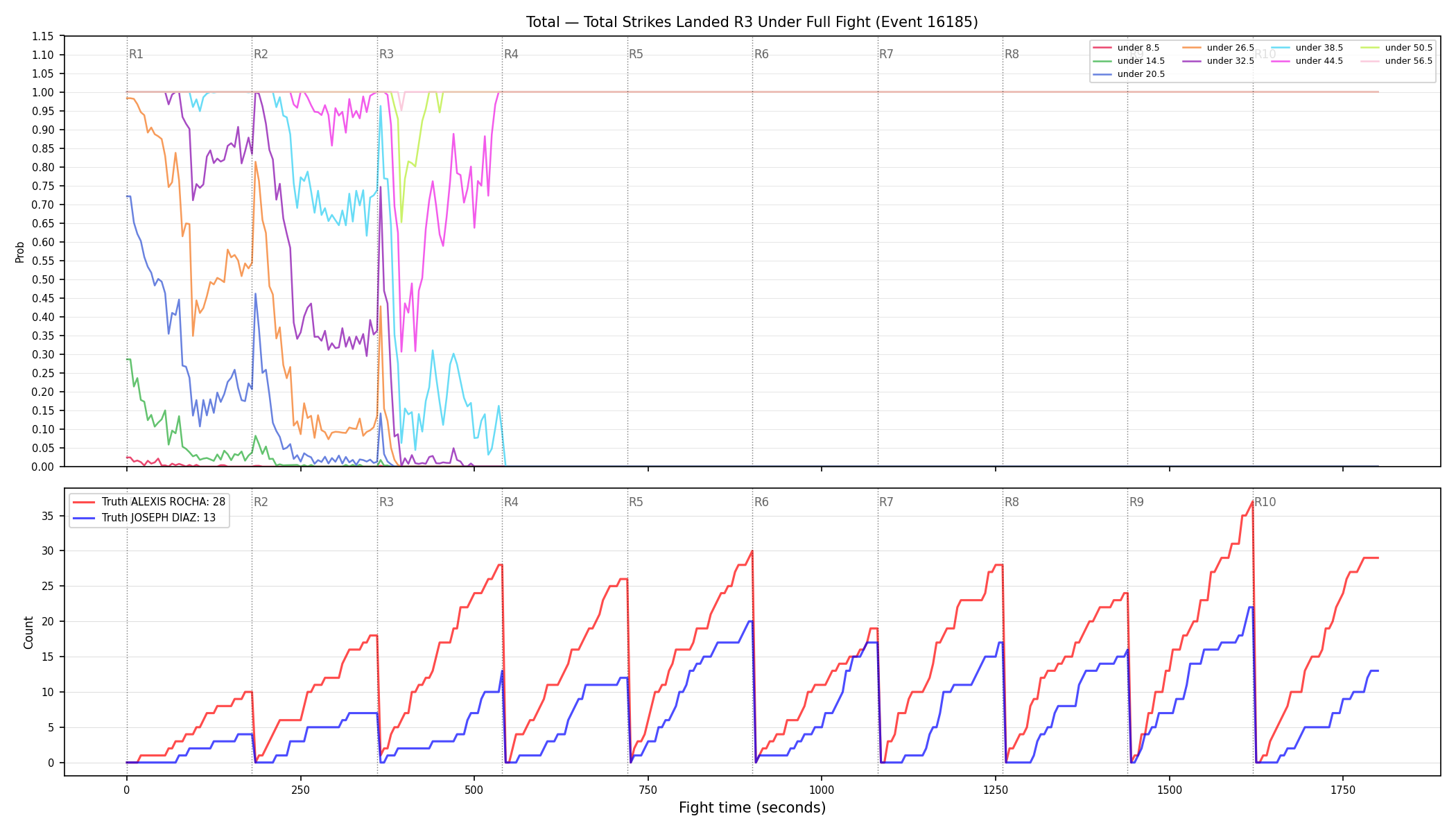Viewport: 1456px width, 832px height.
Task: Click the R10 label in the count chart
Action: pyautogui.click(x=1265, y=502)
